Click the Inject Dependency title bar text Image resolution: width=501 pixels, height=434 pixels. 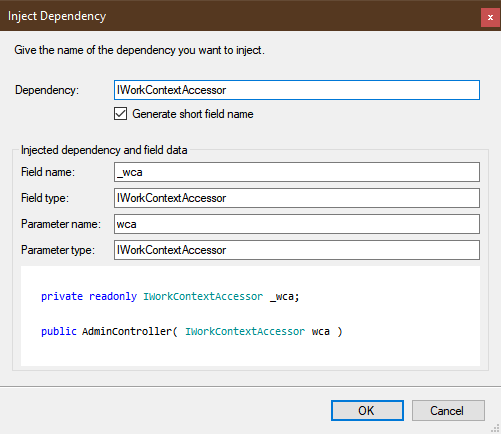pyautogui.click(x=57, y=16)
